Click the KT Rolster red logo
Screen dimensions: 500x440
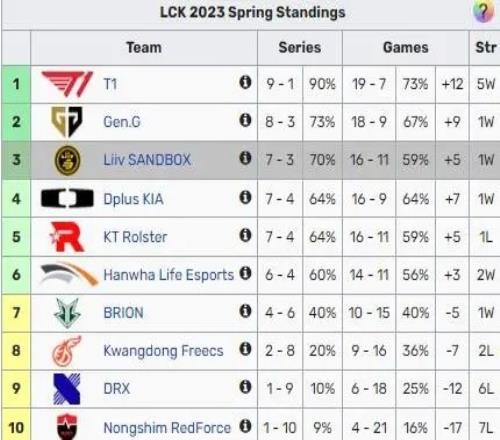(67, 236)
